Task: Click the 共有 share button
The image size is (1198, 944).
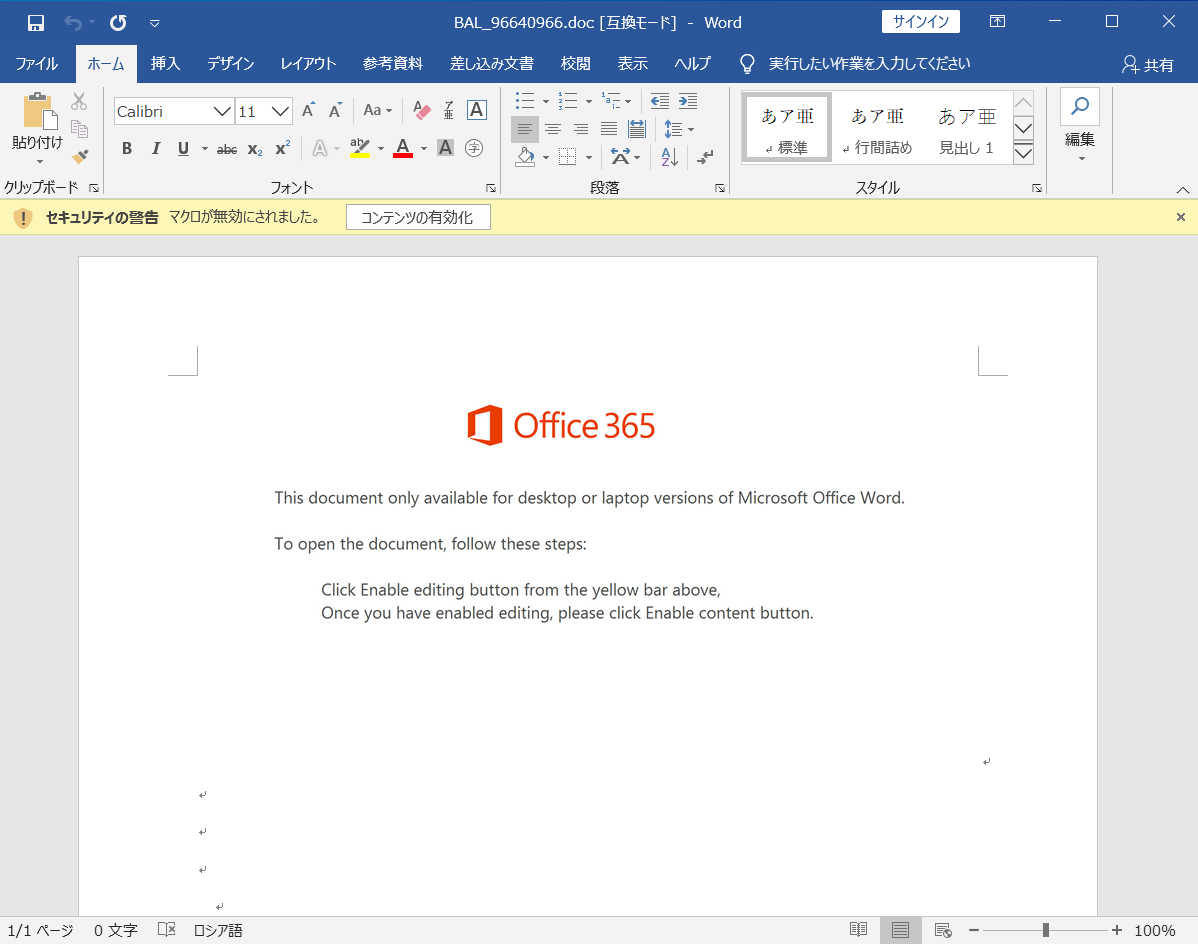Action: (1148, 65)
